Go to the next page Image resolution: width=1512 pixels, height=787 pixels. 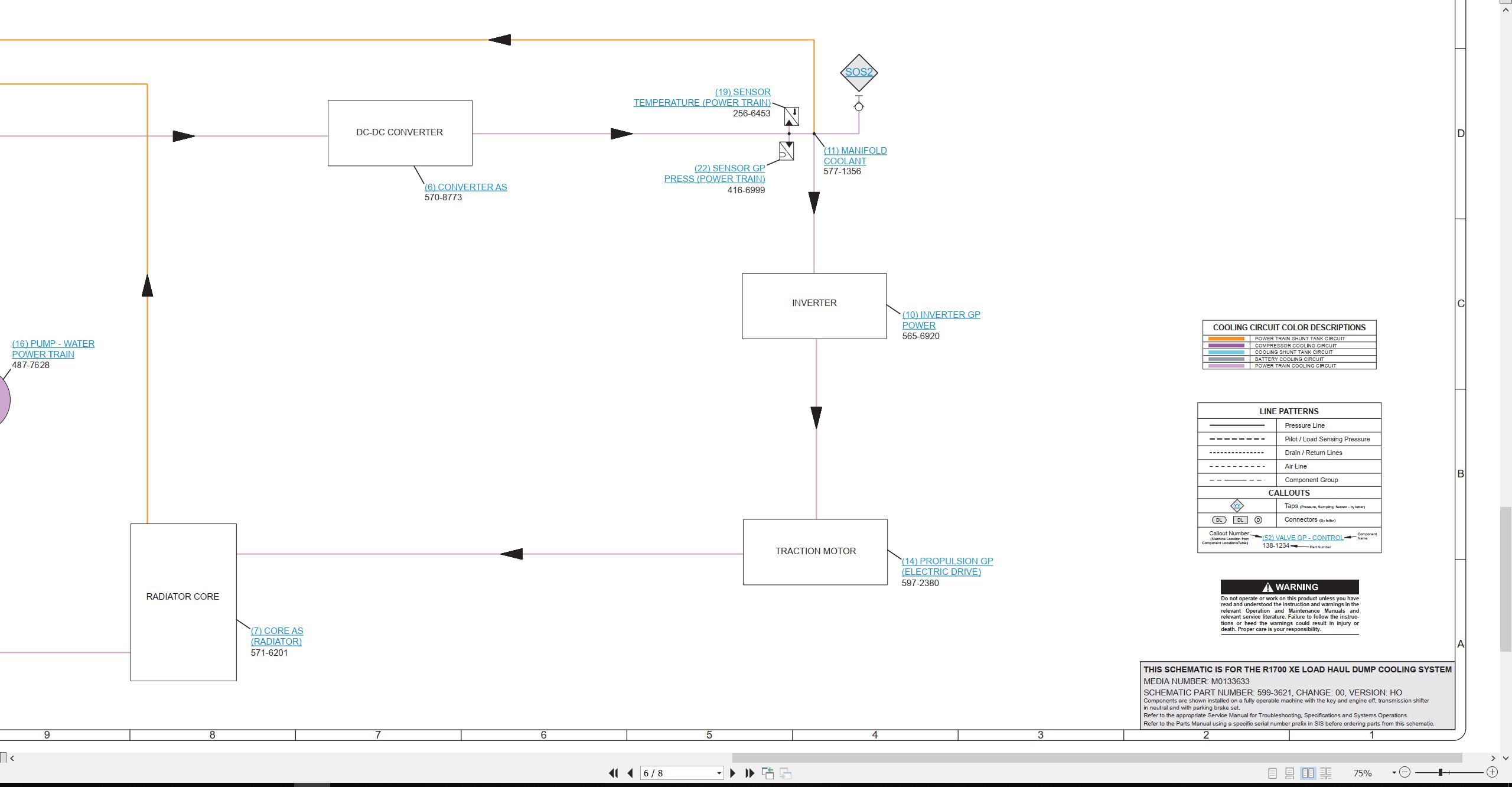point(733,773)
